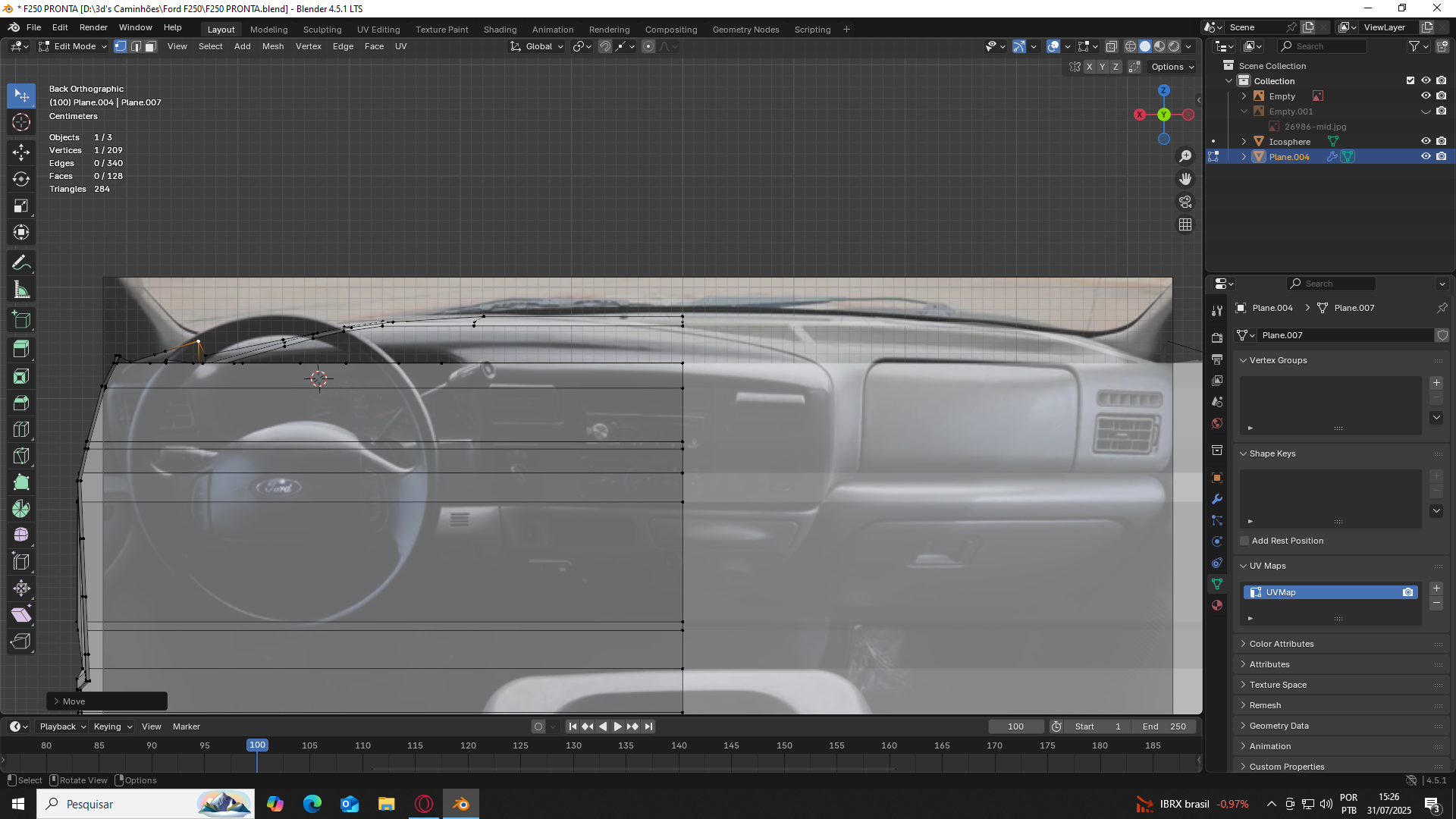The height and width of the screenshot is (819, 1456).
Task: Toggle Collection exclude from view layer checkbox
Action: [1410, 80]
